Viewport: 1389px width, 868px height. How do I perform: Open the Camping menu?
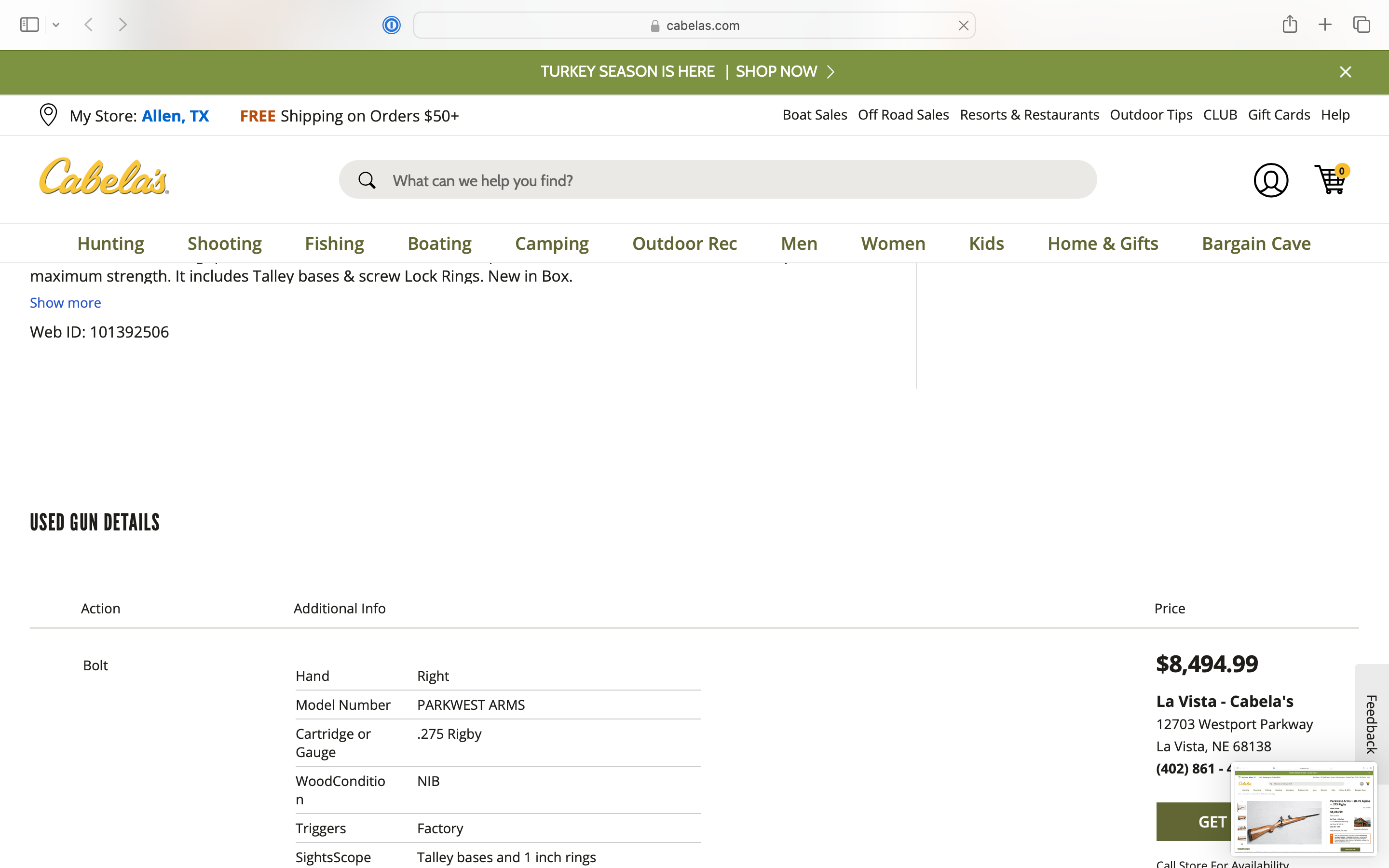pos(552,244)
